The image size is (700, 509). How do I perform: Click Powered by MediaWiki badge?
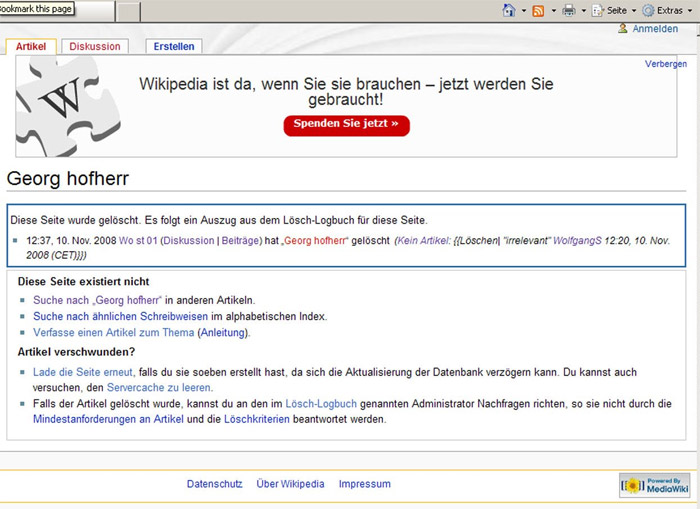(654, 485)
